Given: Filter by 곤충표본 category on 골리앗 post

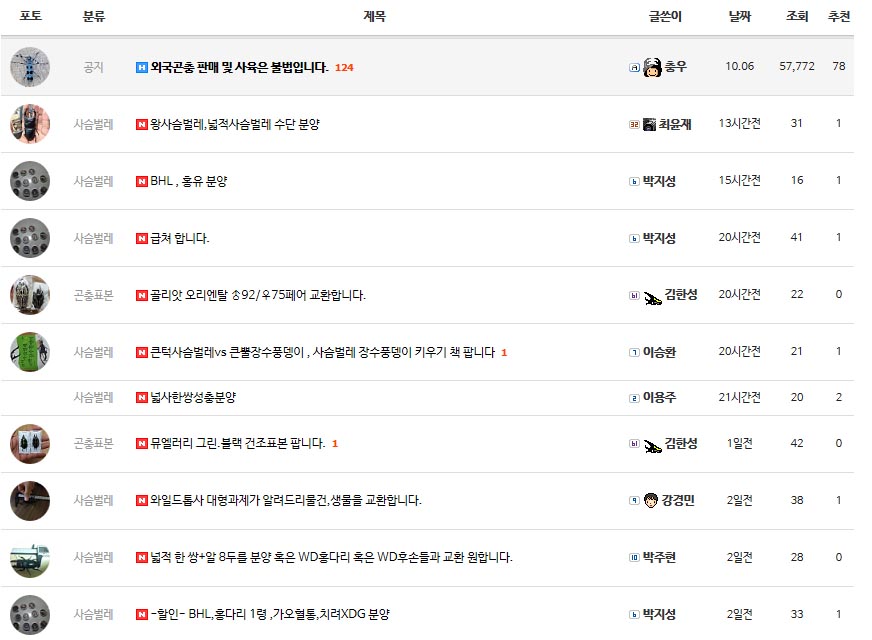Looking at the screenshot, I should coord(93,295).
